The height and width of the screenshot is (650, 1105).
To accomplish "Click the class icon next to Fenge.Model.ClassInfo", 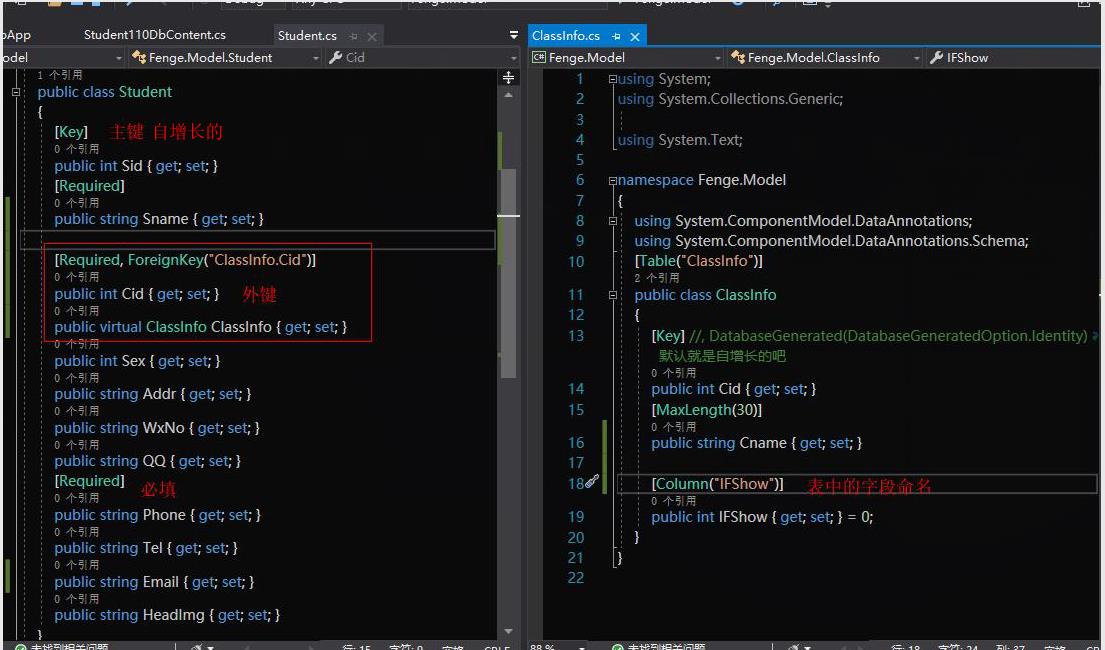I will click(736, 57).
